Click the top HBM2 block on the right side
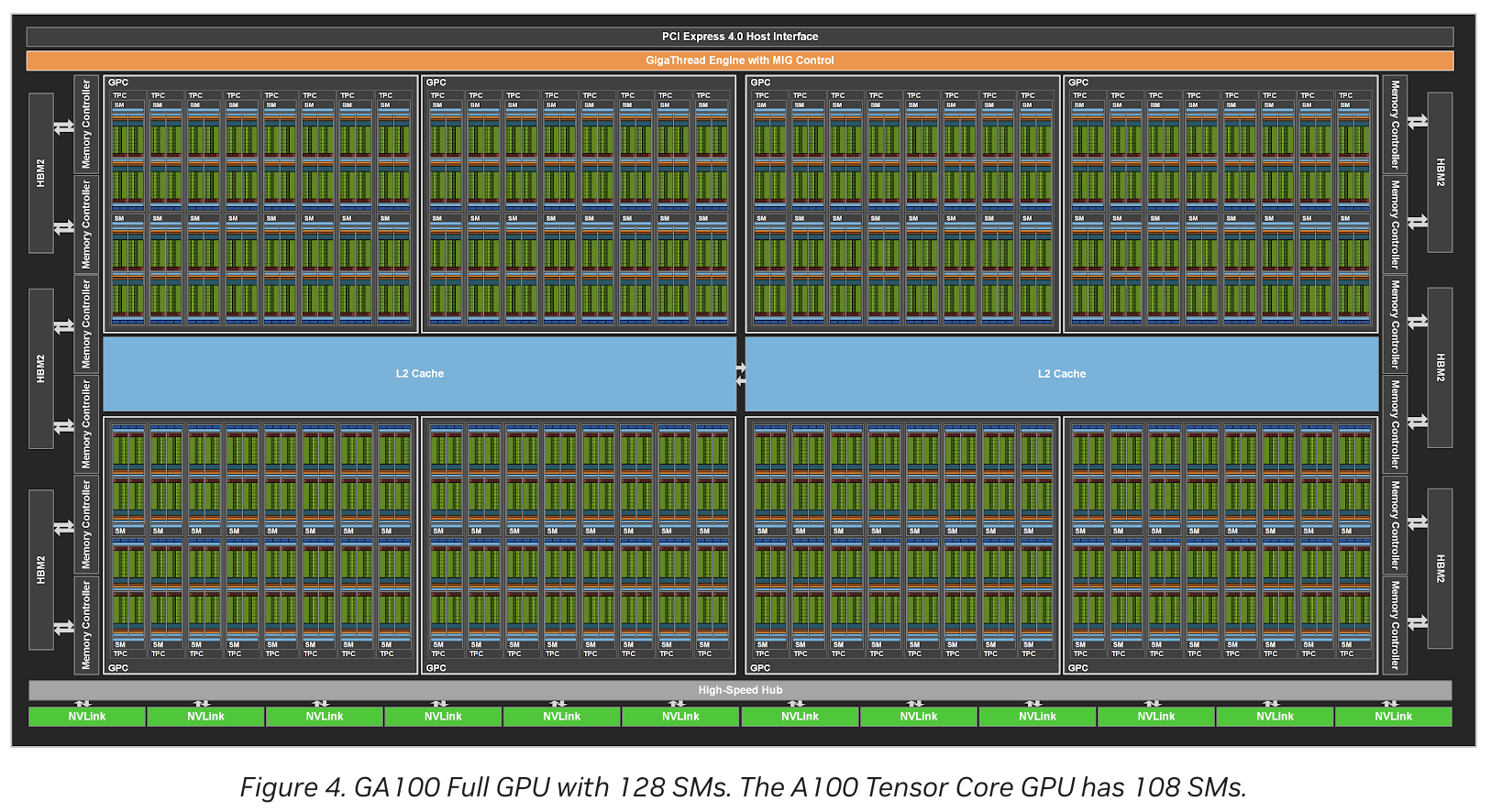Screen dimensions: 1491x812 tap(1440, 172)
